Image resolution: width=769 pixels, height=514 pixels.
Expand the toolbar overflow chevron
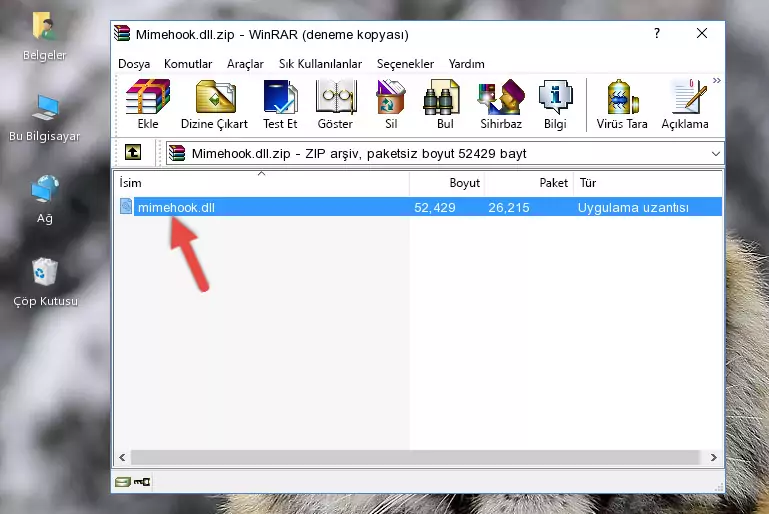(x=717, y=80)
